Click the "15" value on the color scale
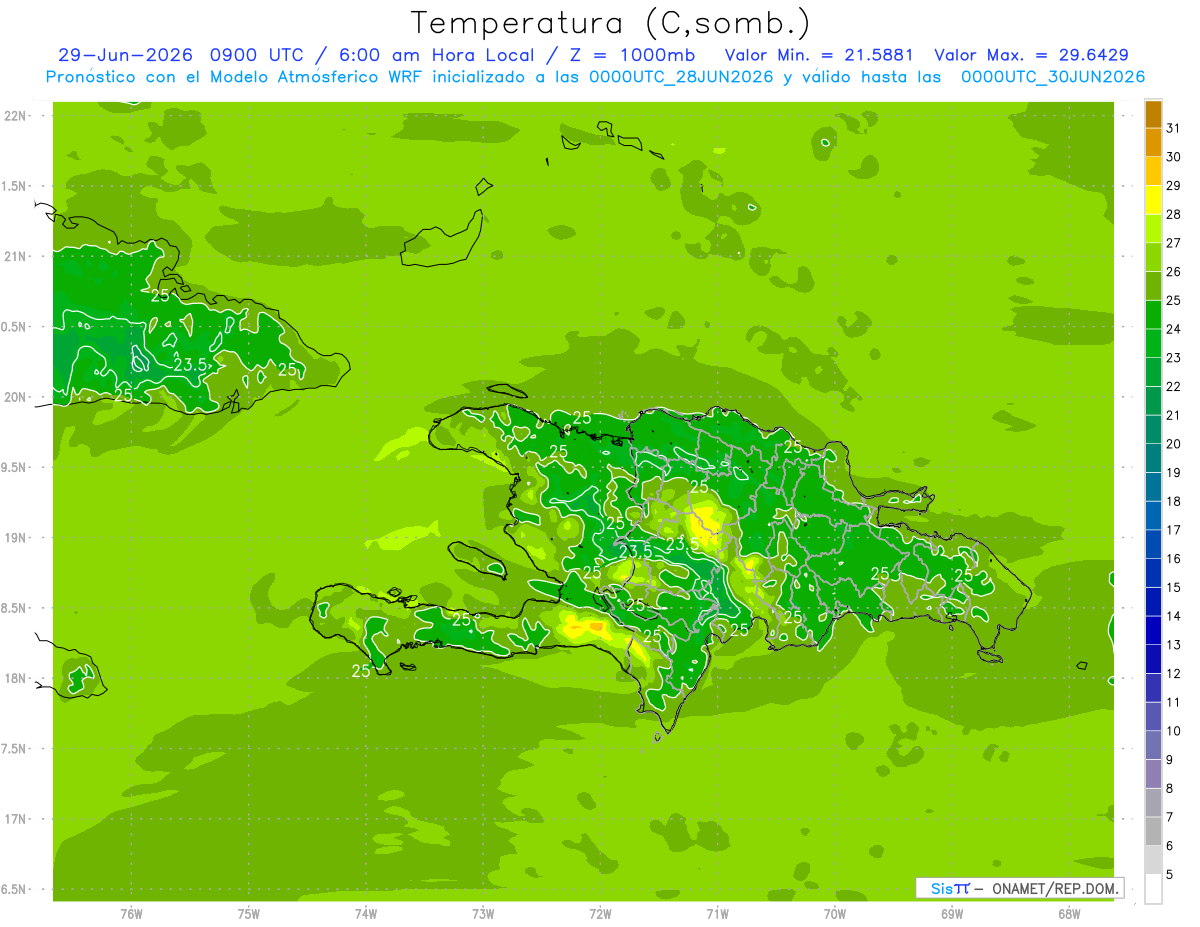 1174,587
